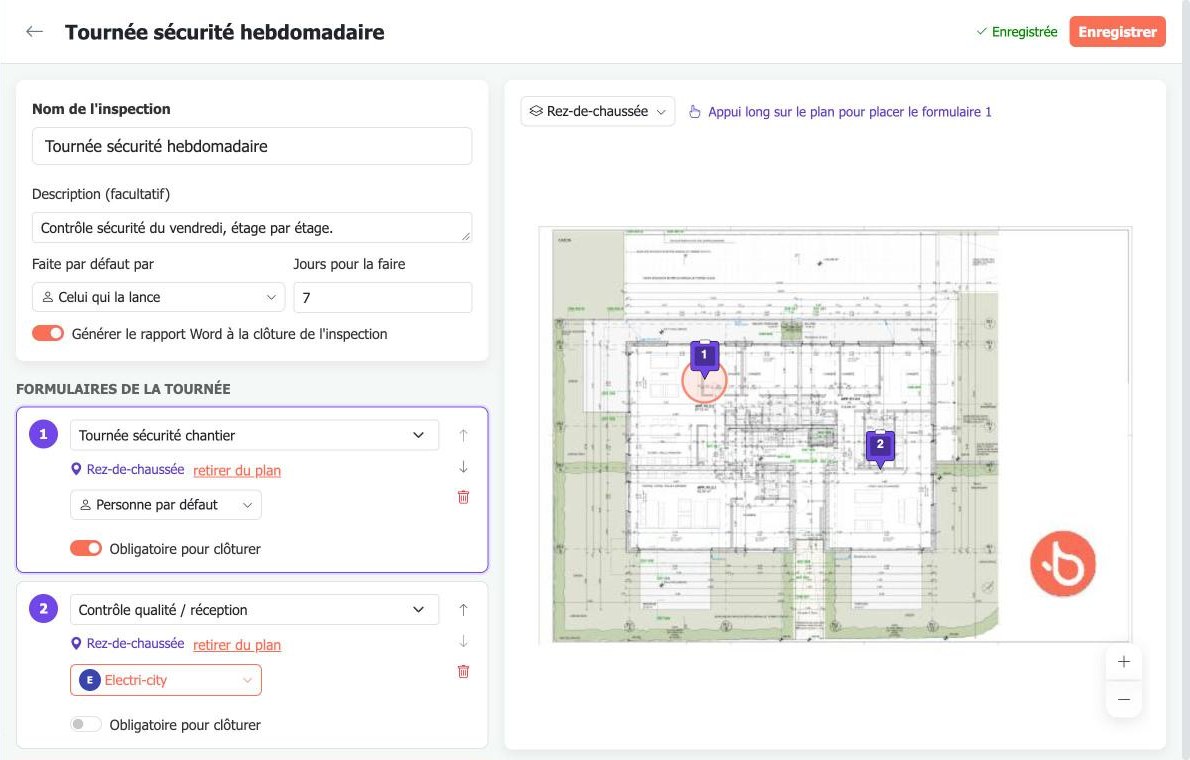
Task: Click the orange logo on the plan
Action: 1062,563
